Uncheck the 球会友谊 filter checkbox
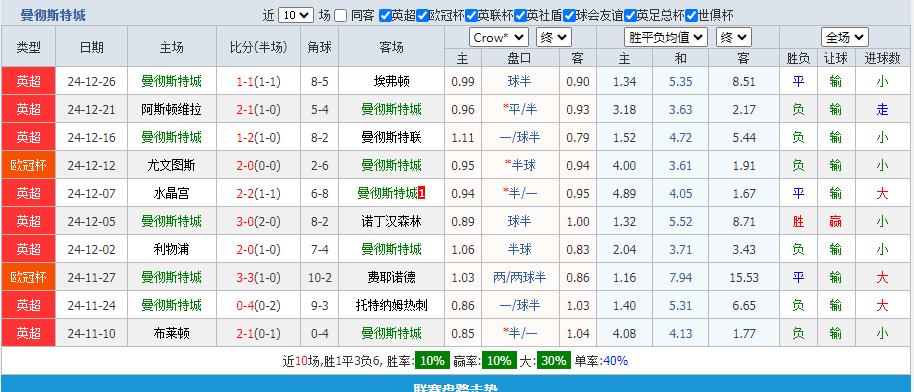This screenshot has width=914, height=392. click(570, 16)
